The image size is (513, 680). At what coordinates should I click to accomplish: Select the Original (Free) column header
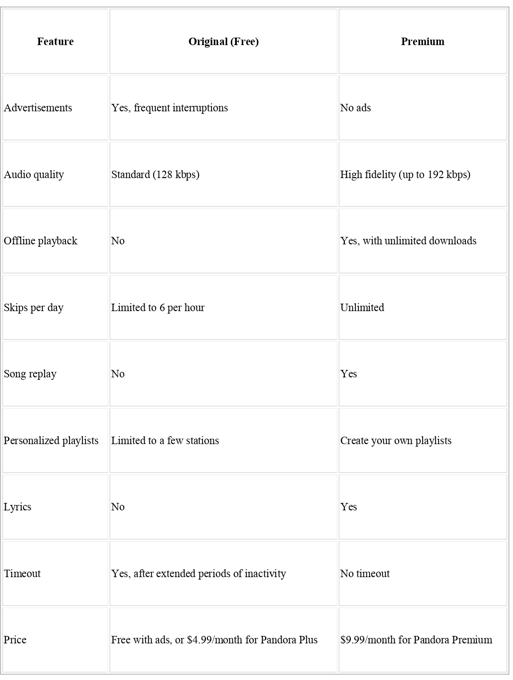point(223,42)
